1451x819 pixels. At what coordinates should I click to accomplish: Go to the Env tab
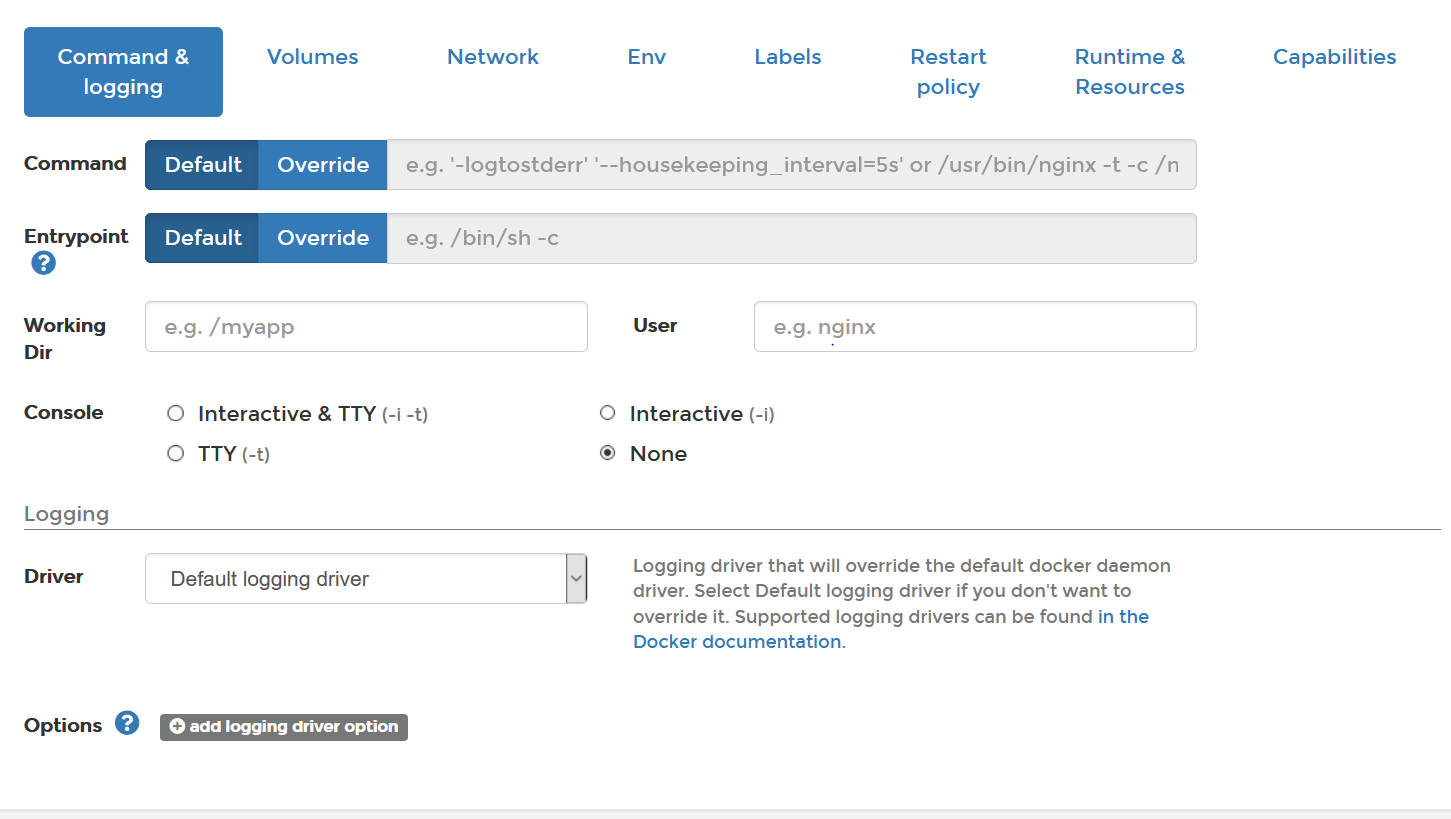click(x=646, y=57)
